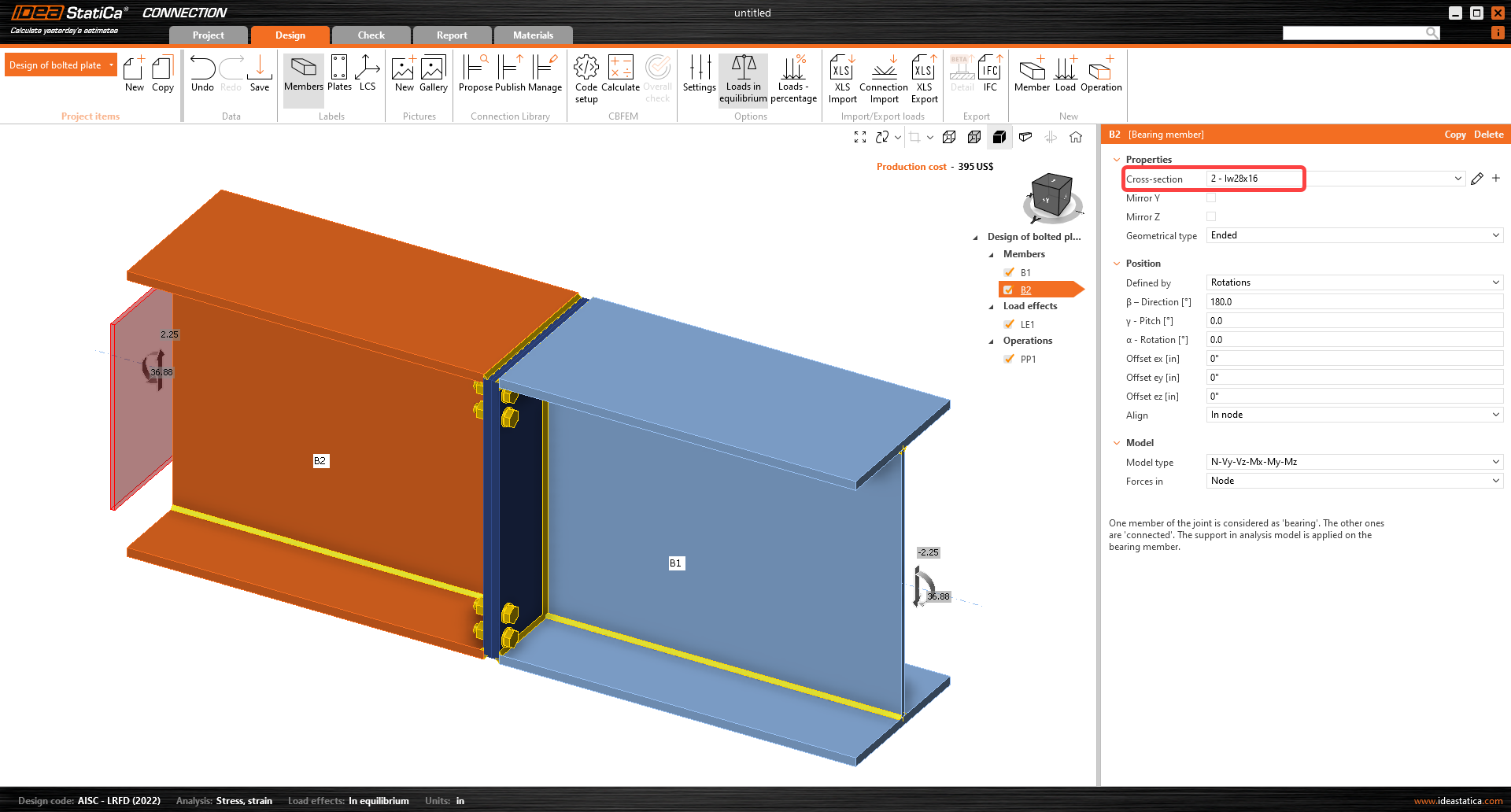Open the Plates labels tool
Viewport: 1511px width, 812px height.
339,75
